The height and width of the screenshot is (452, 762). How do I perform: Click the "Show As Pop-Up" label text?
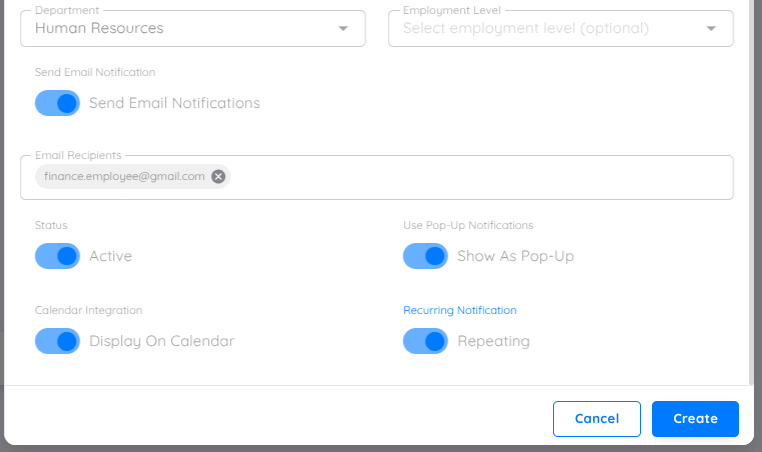(515, 256)
